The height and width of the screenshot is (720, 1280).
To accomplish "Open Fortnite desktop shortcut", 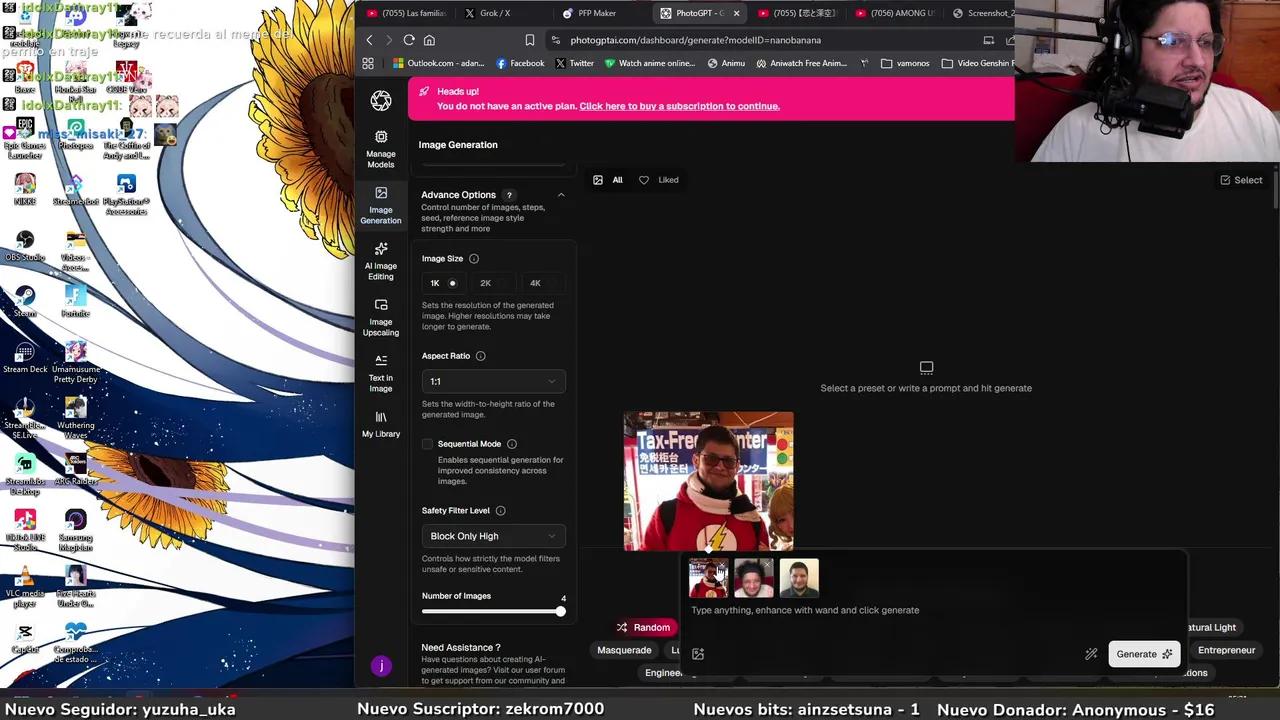I will [75, 301].
